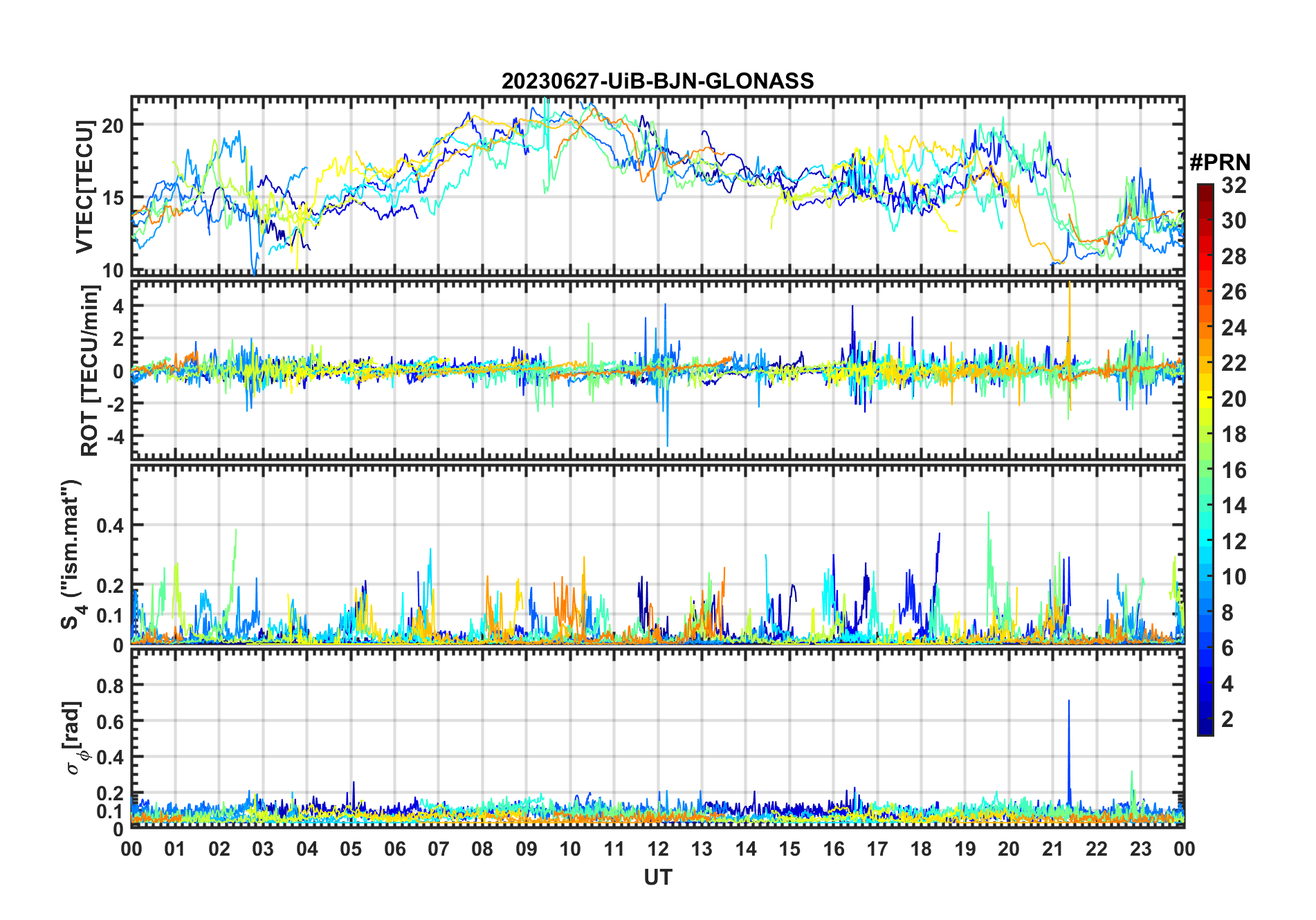Click the x-axis tick label 23
This screenshot has width=1316, height=920.
1140,849
